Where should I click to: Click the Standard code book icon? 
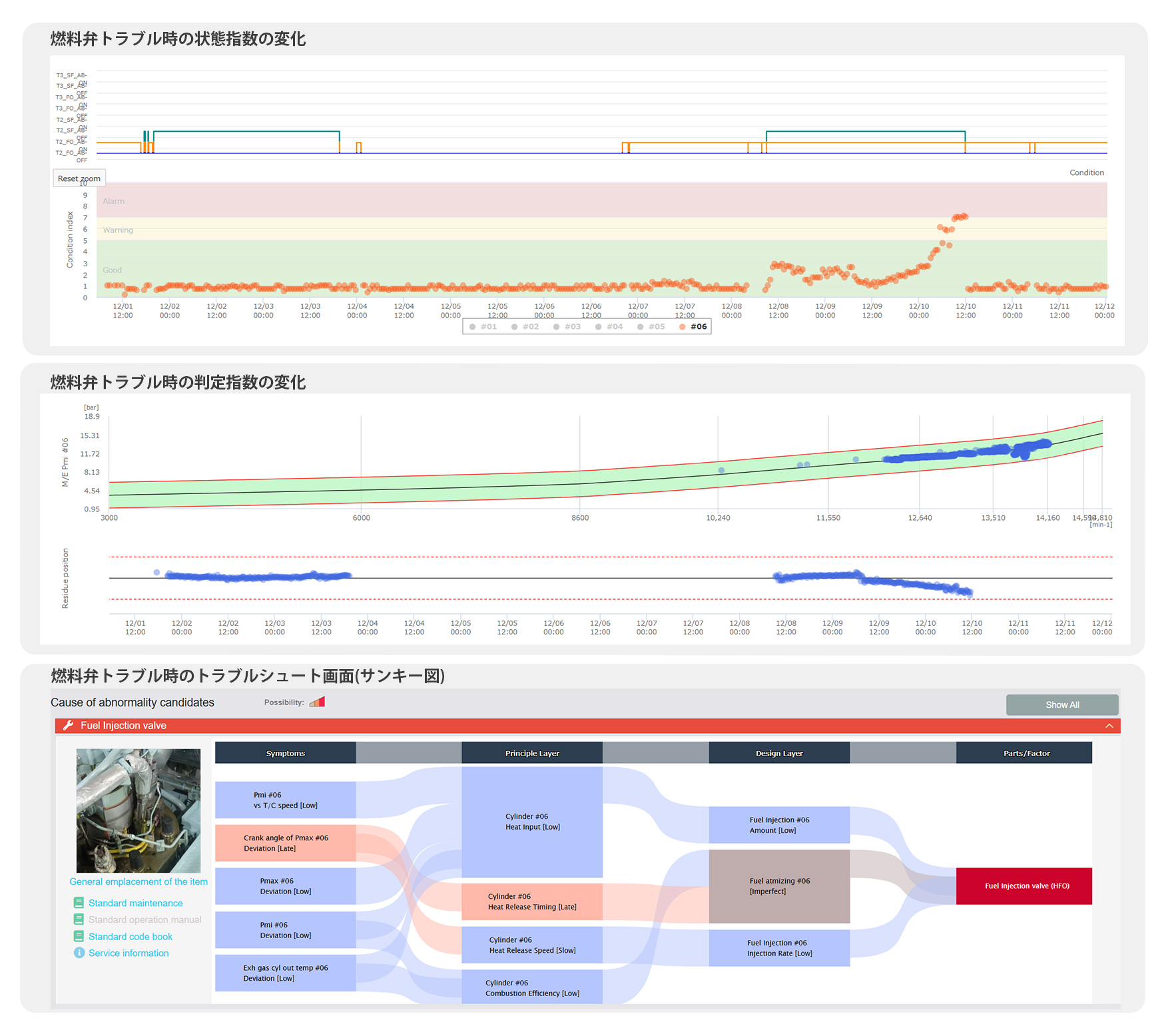tap(79, 936)
